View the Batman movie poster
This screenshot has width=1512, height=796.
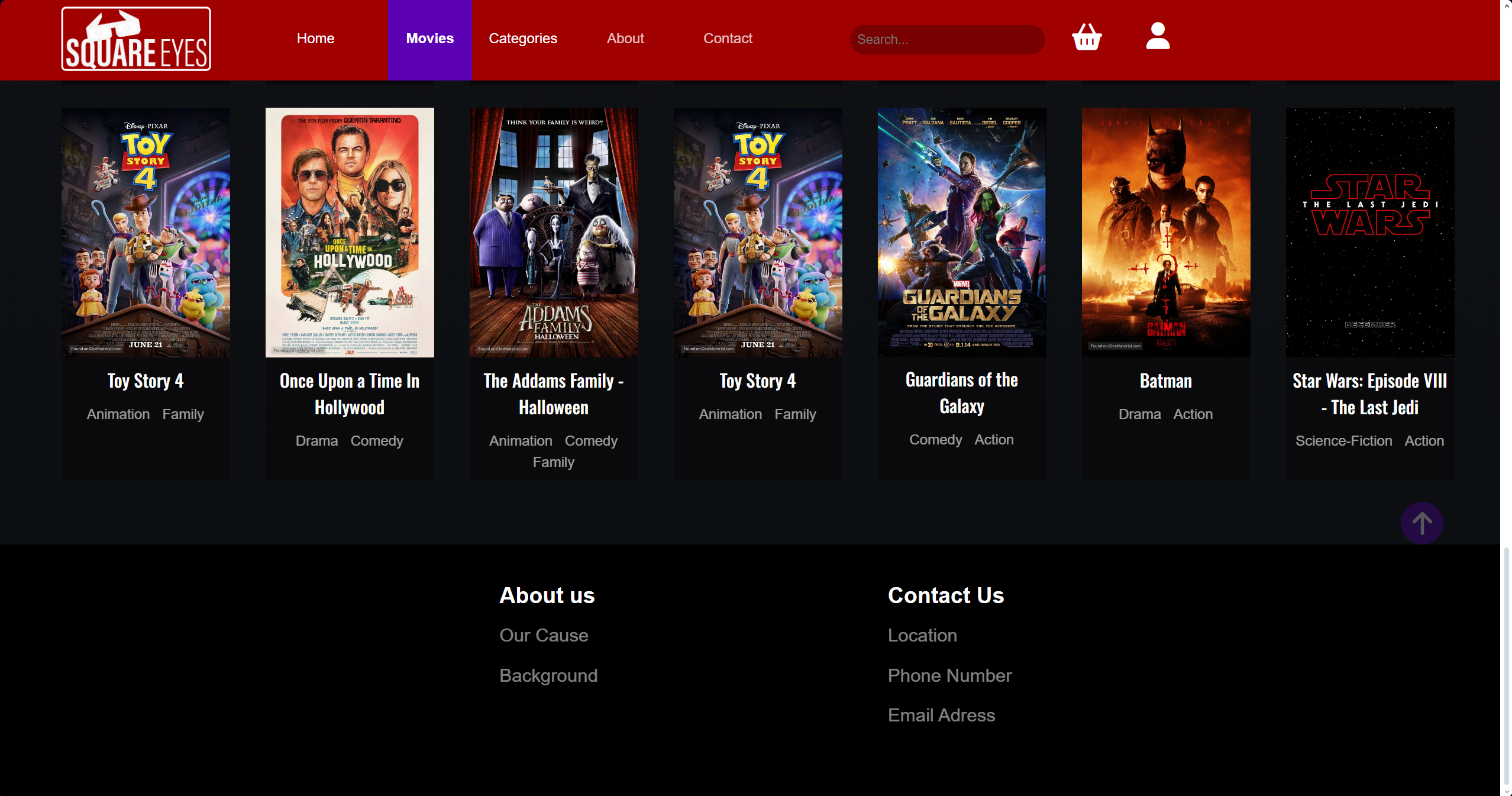[1165, 232]
